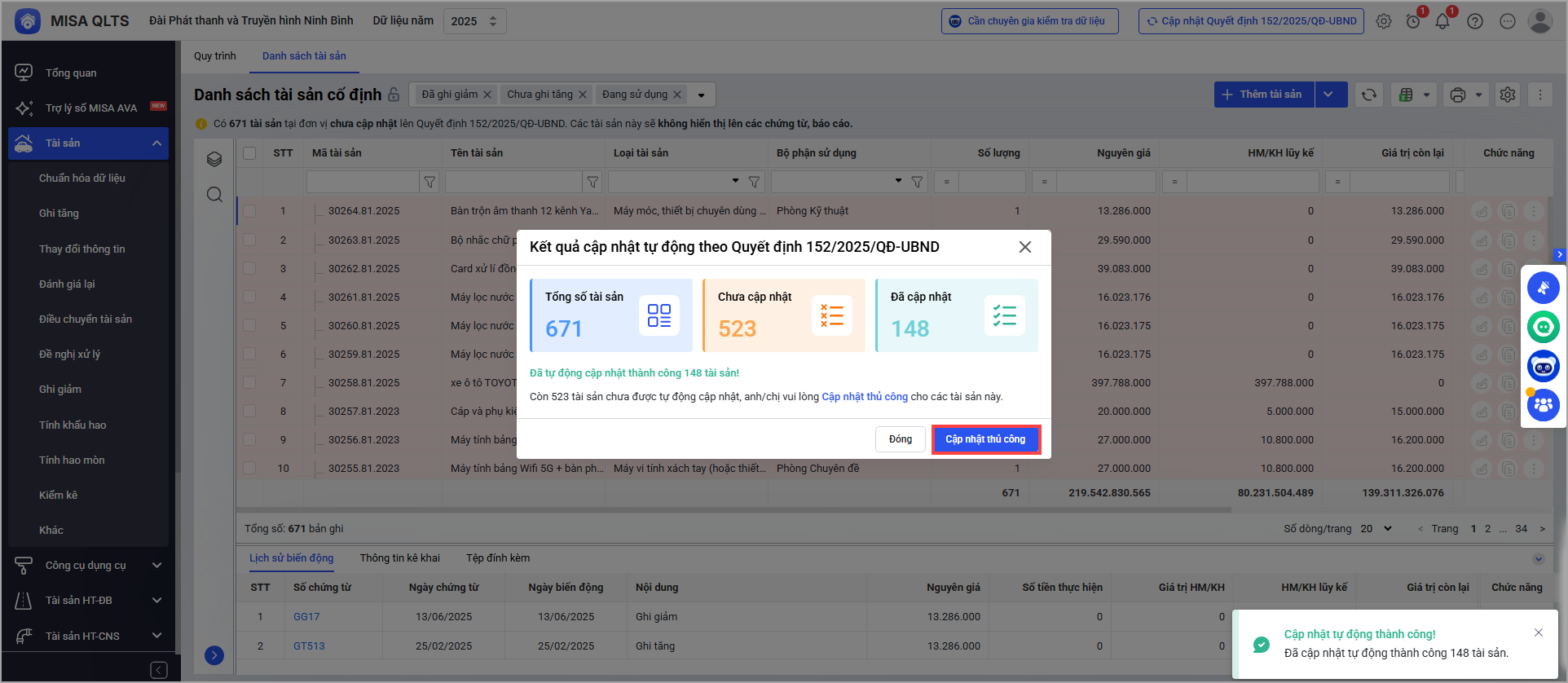Screen dimensions: 1568x683
Task: Switch to the Quy trình tab
Action: (x=214, y=56)
